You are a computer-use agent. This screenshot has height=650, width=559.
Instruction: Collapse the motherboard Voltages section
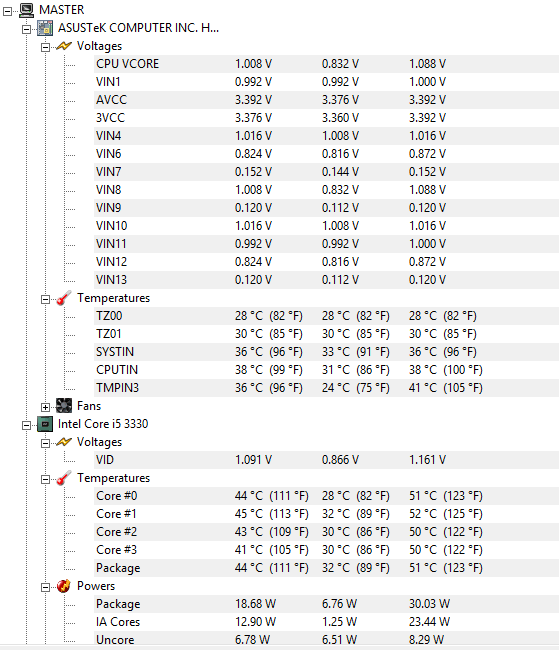45,47
